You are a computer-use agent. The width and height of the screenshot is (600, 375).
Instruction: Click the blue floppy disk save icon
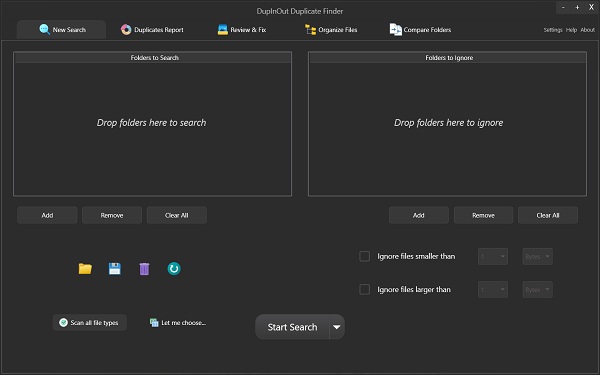click(115, 269)
